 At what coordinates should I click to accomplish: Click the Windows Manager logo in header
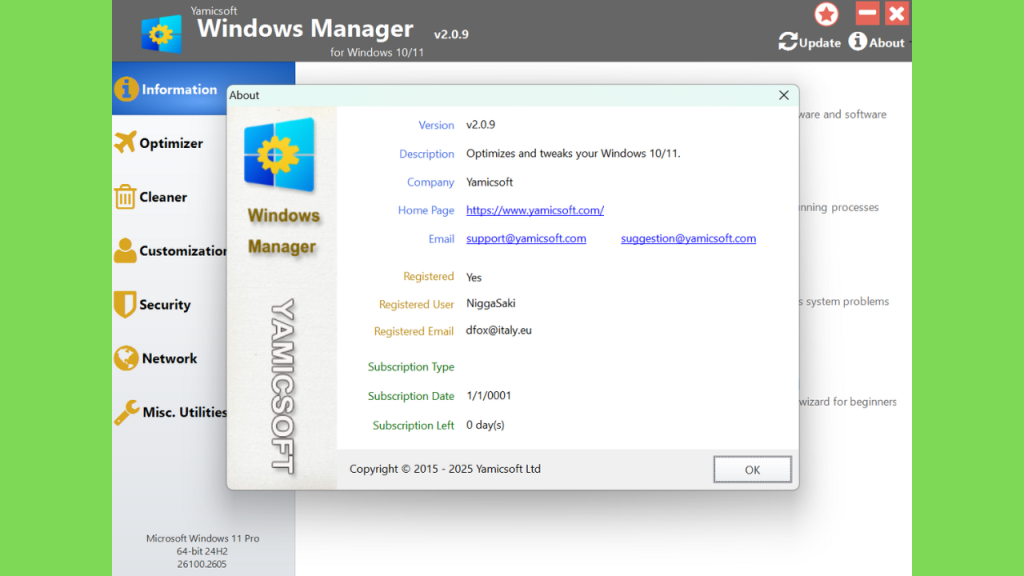click(161, 33)
